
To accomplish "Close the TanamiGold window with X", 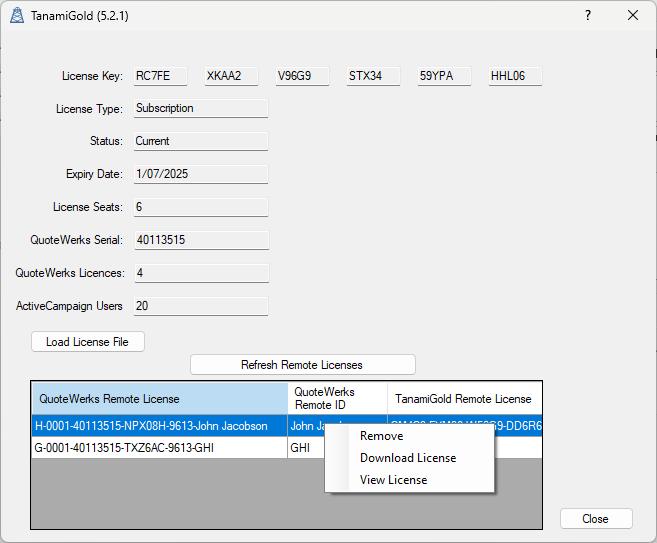I will pos(633,16).
